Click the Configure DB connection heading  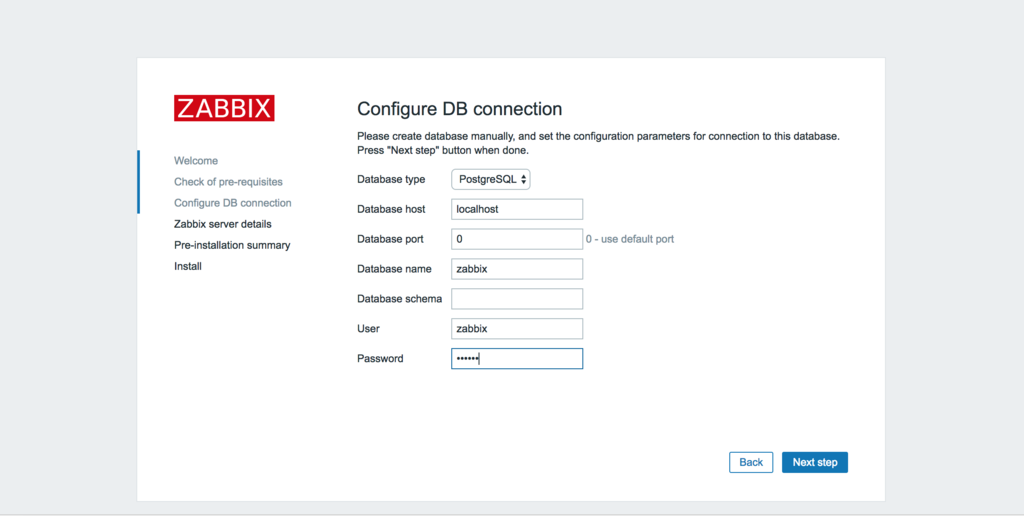[460, 108]
